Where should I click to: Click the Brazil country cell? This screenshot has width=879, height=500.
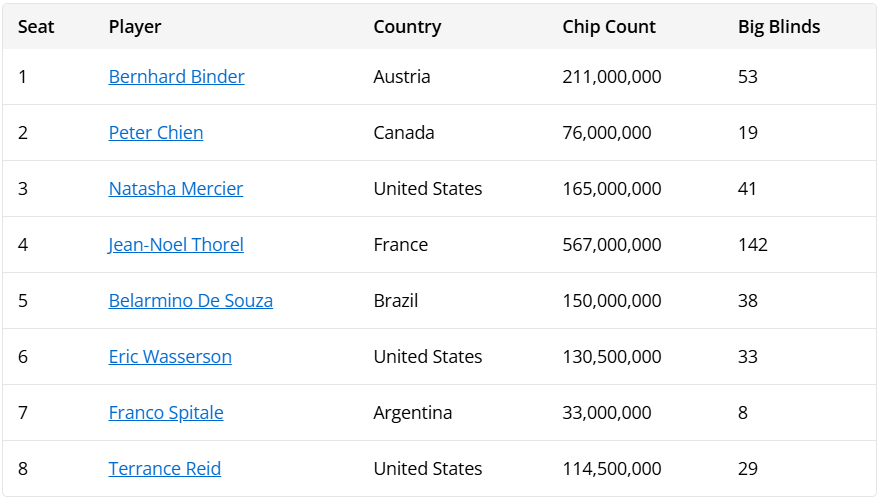pos(396,301)
